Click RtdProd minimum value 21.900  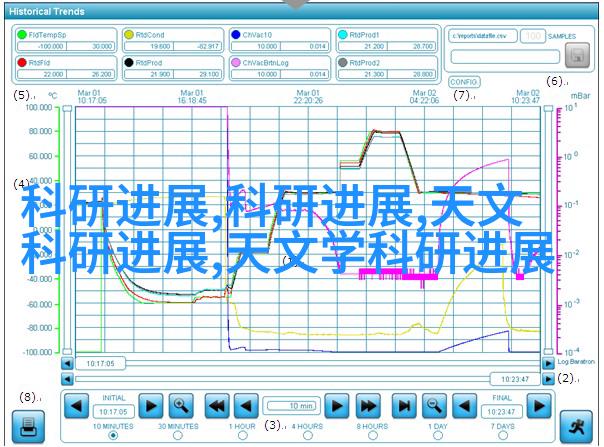coord(149,74)
